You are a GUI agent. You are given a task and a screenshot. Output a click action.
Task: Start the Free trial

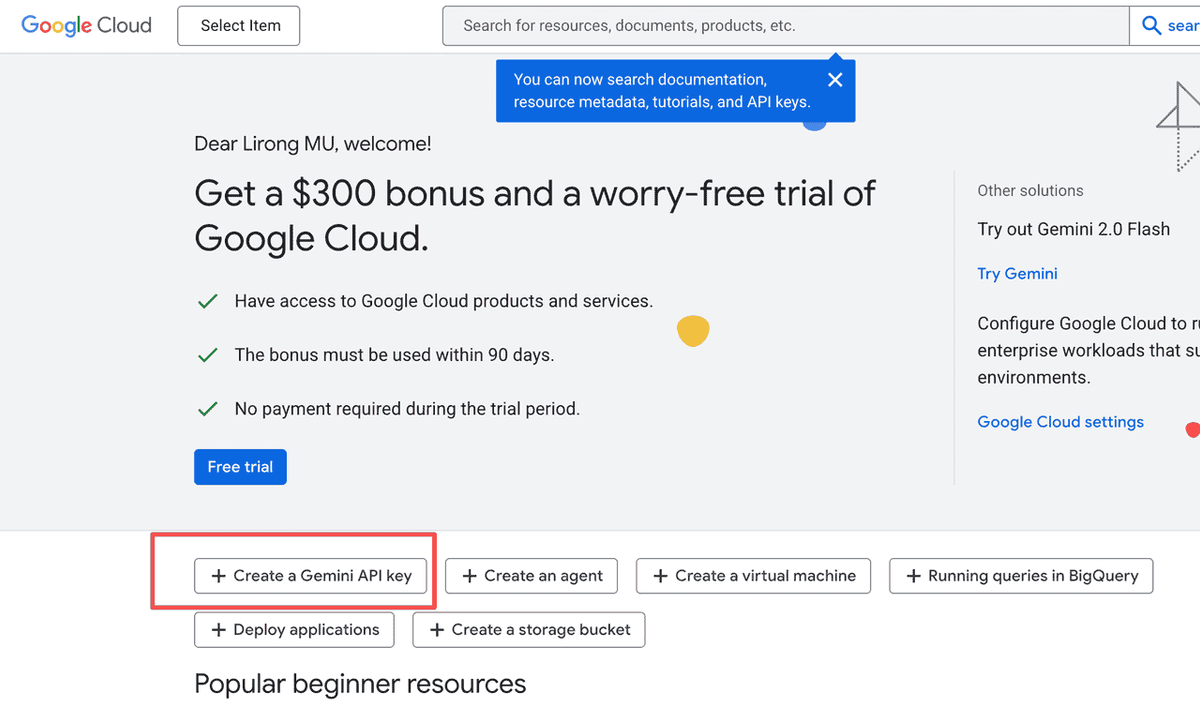click(x=240, y=467)
